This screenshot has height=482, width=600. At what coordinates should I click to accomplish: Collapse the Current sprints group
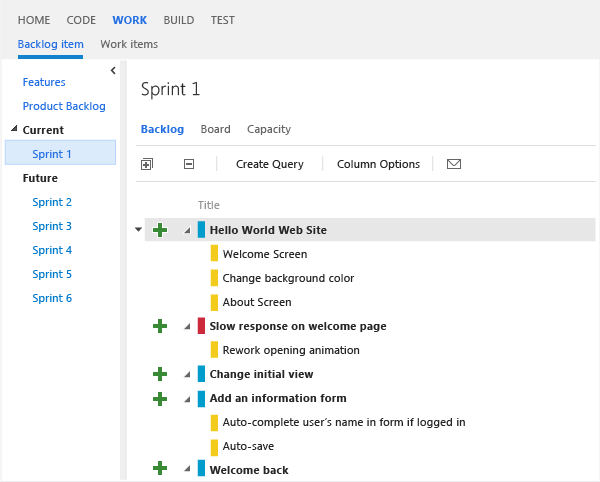[14, 129]
